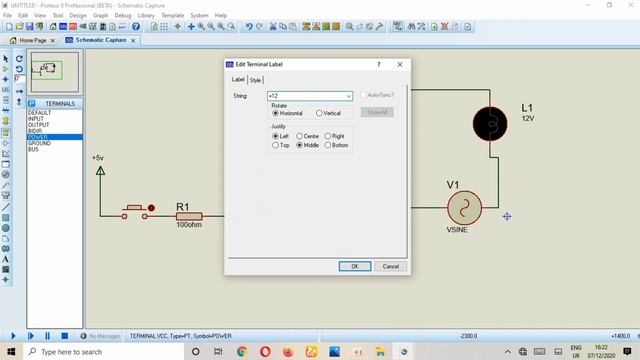Select the Right justify radio button
The image size is (640, 360).
[x=328, y=136]
